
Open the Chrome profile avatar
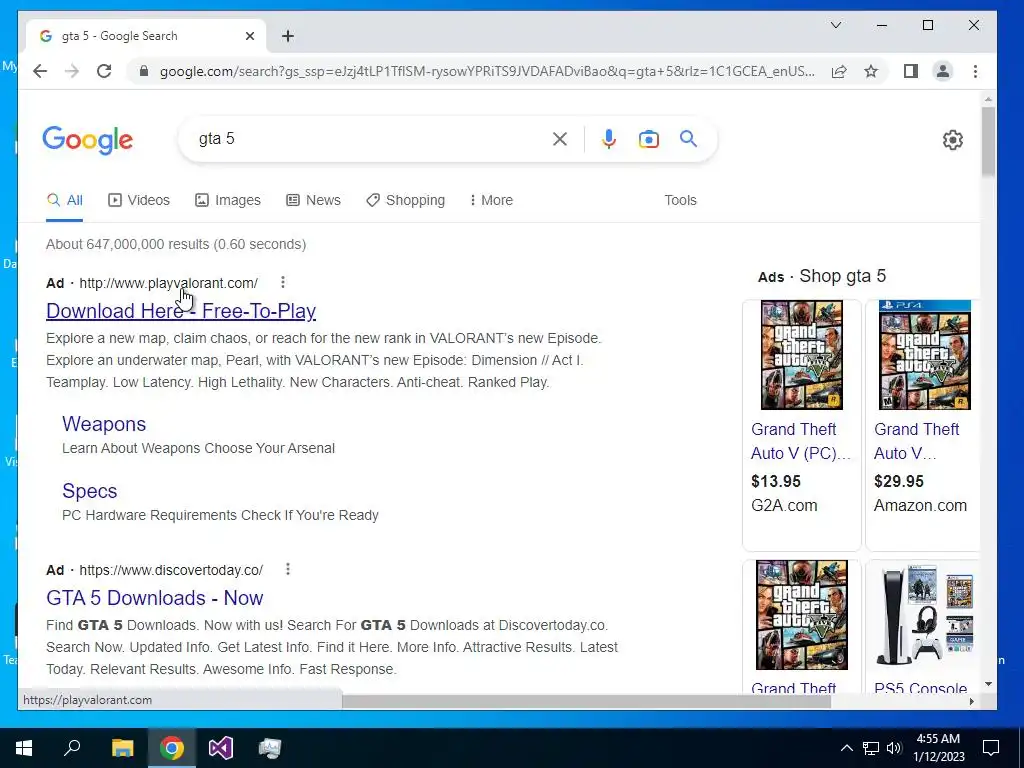point(943,71)
